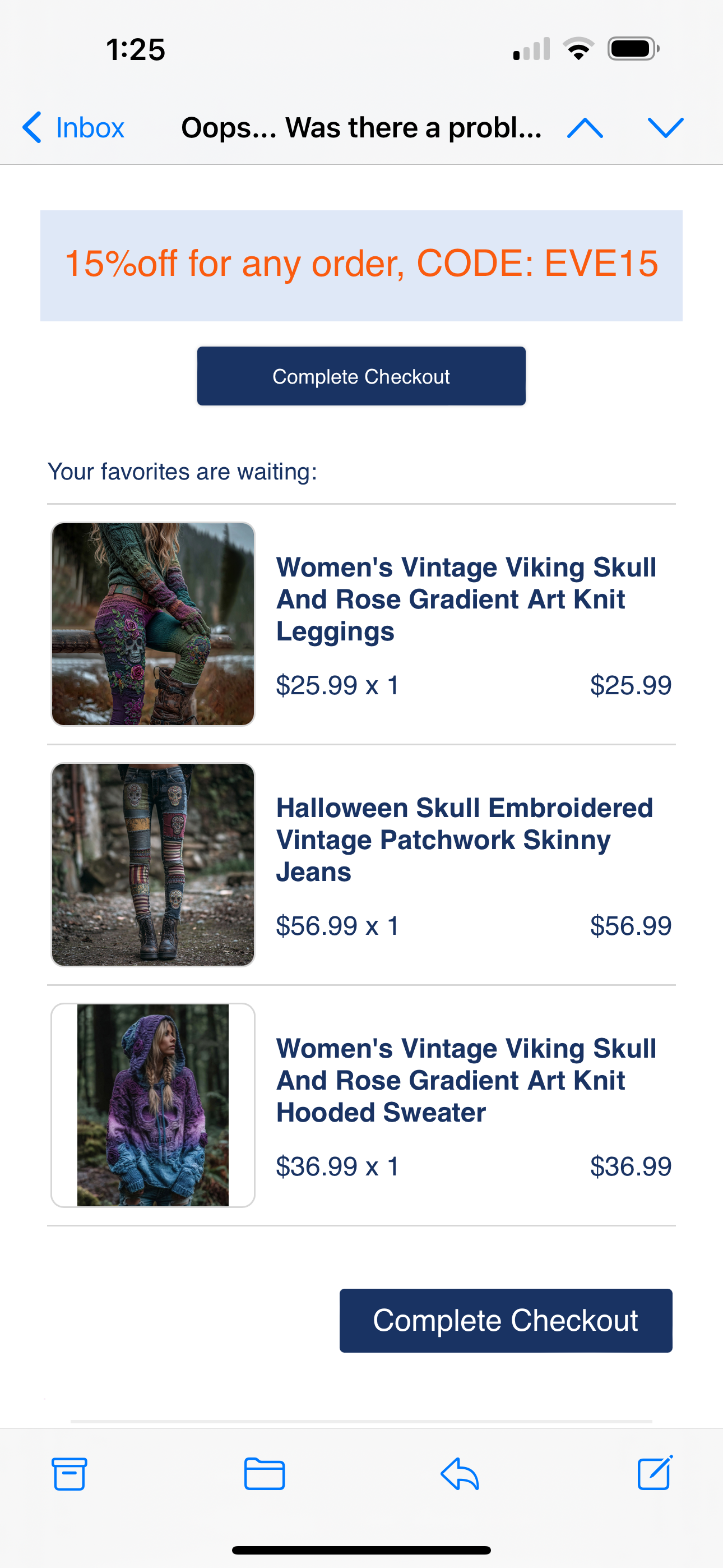Viewport: 723px width, 1568px height.
Task: Go to next message with down chevron
Action: pos(666,128)
